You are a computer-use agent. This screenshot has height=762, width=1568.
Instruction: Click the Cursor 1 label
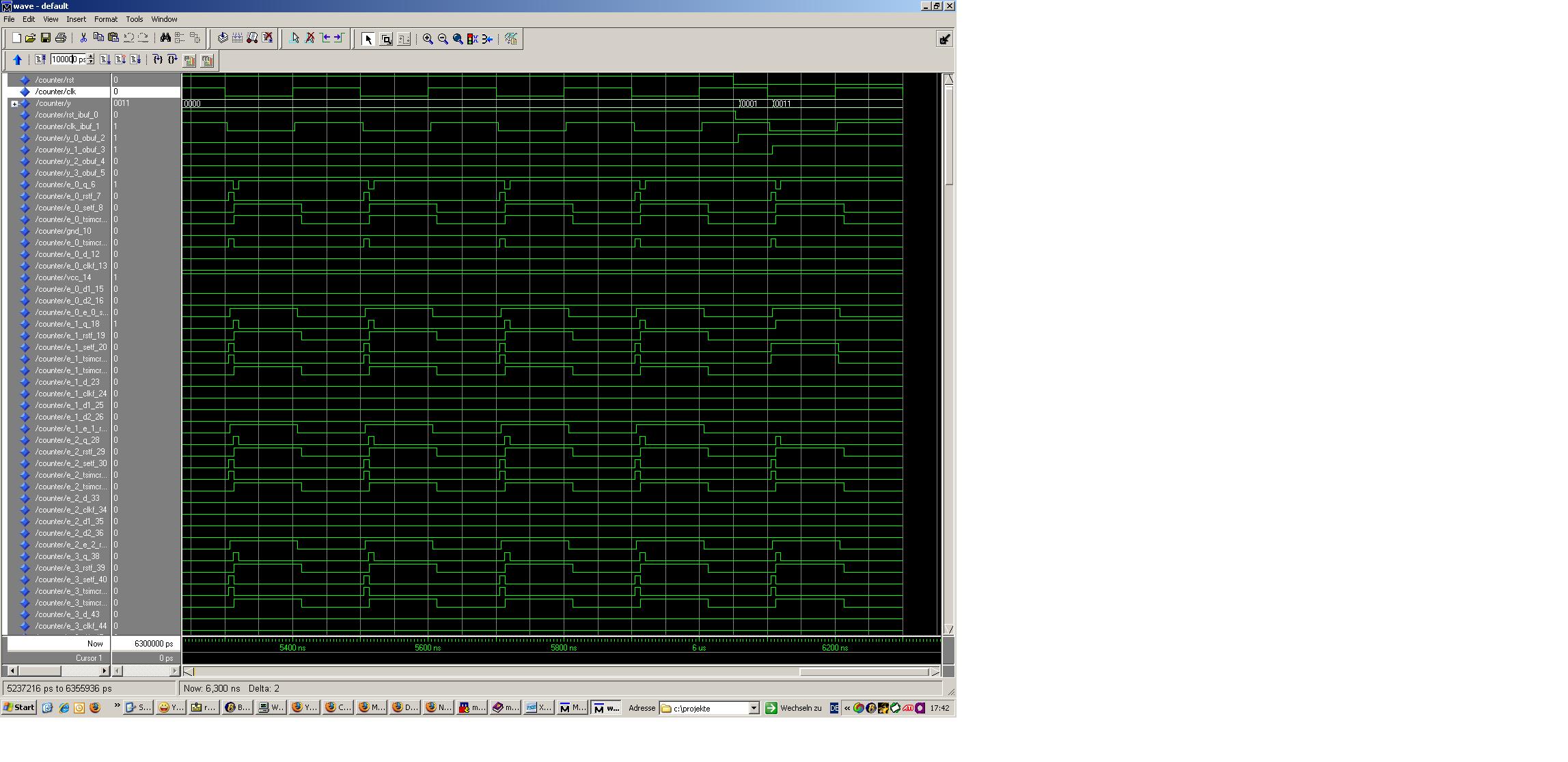click(89, 658)
